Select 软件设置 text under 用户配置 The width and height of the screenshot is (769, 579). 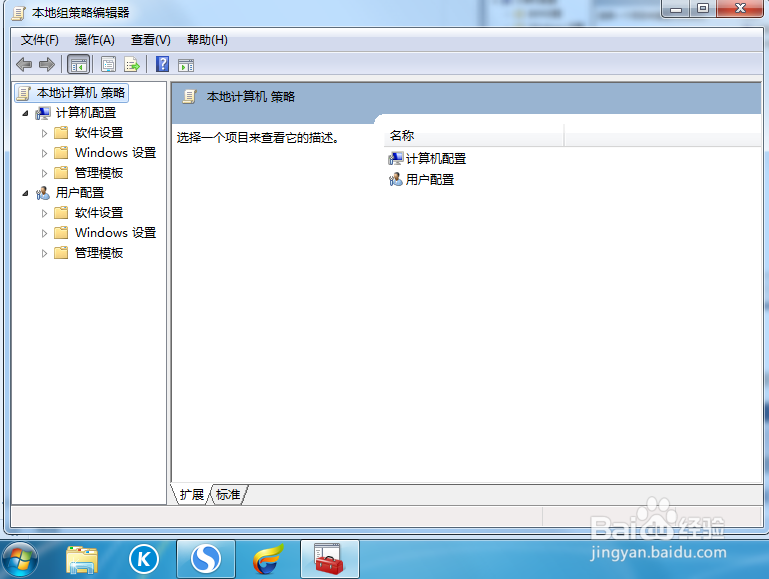pyautogui.click(x=99, y=213)
